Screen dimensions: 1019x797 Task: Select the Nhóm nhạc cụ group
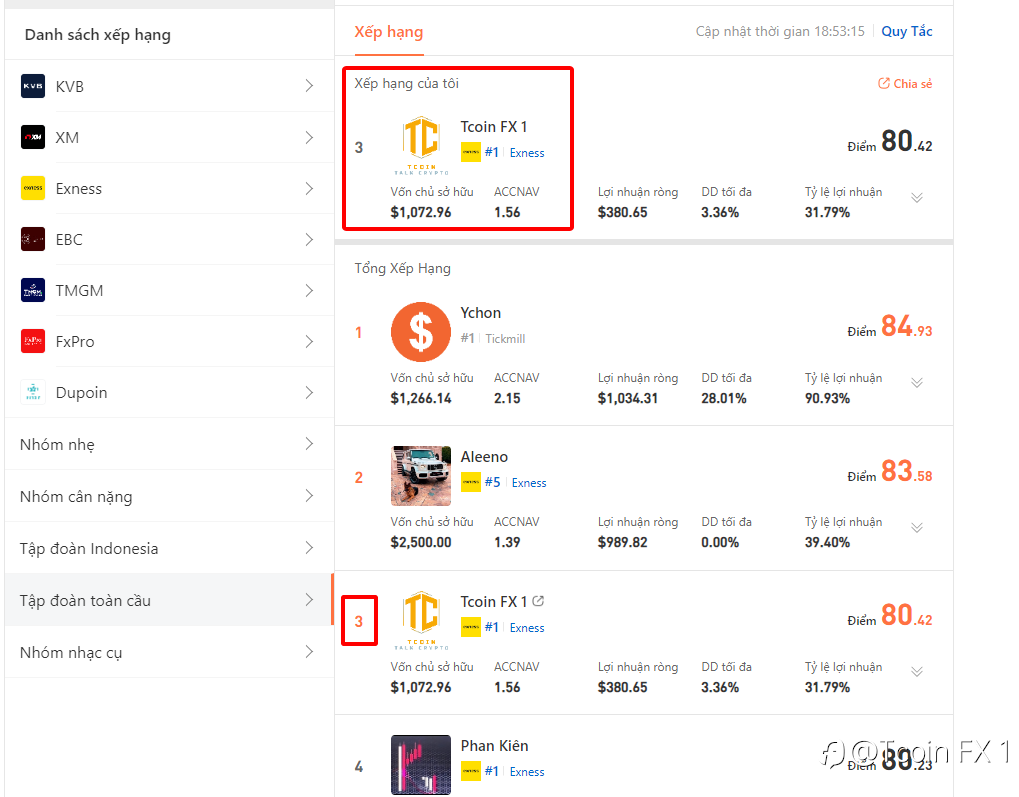tap(169, 652)
